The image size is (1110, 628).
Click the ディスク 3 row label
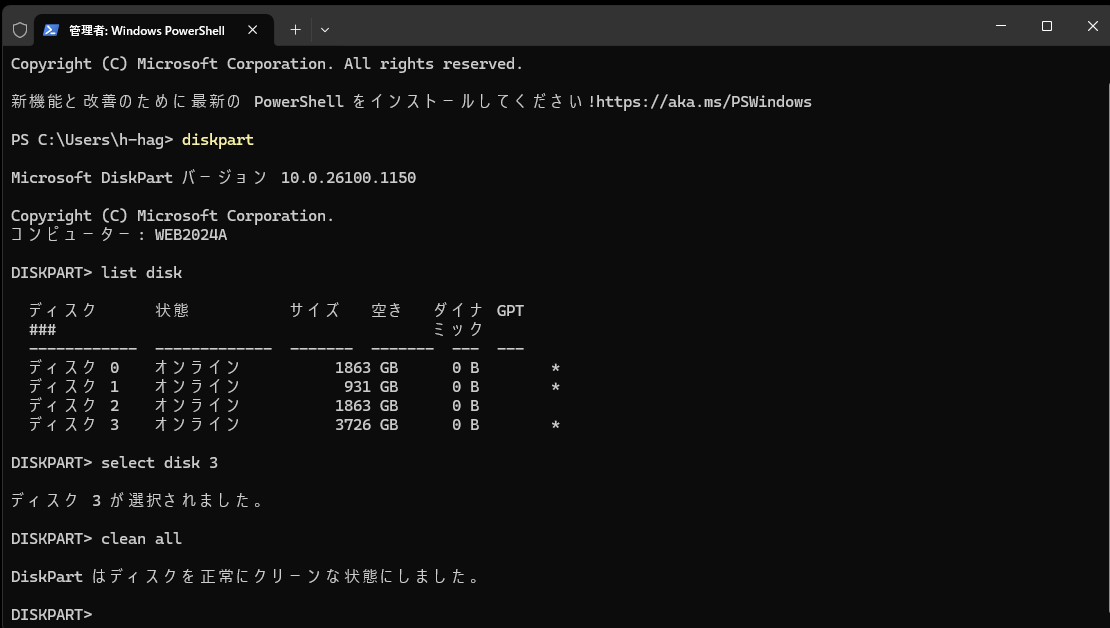(74, 425)
